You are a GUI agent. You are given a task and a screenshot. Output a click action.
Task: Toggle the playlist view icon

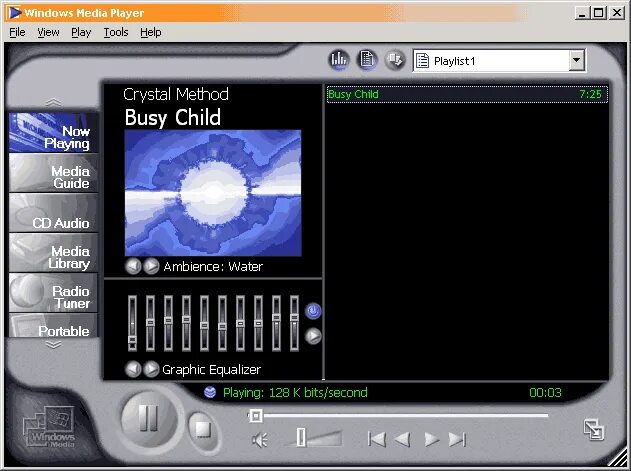[x=367, y=60]
